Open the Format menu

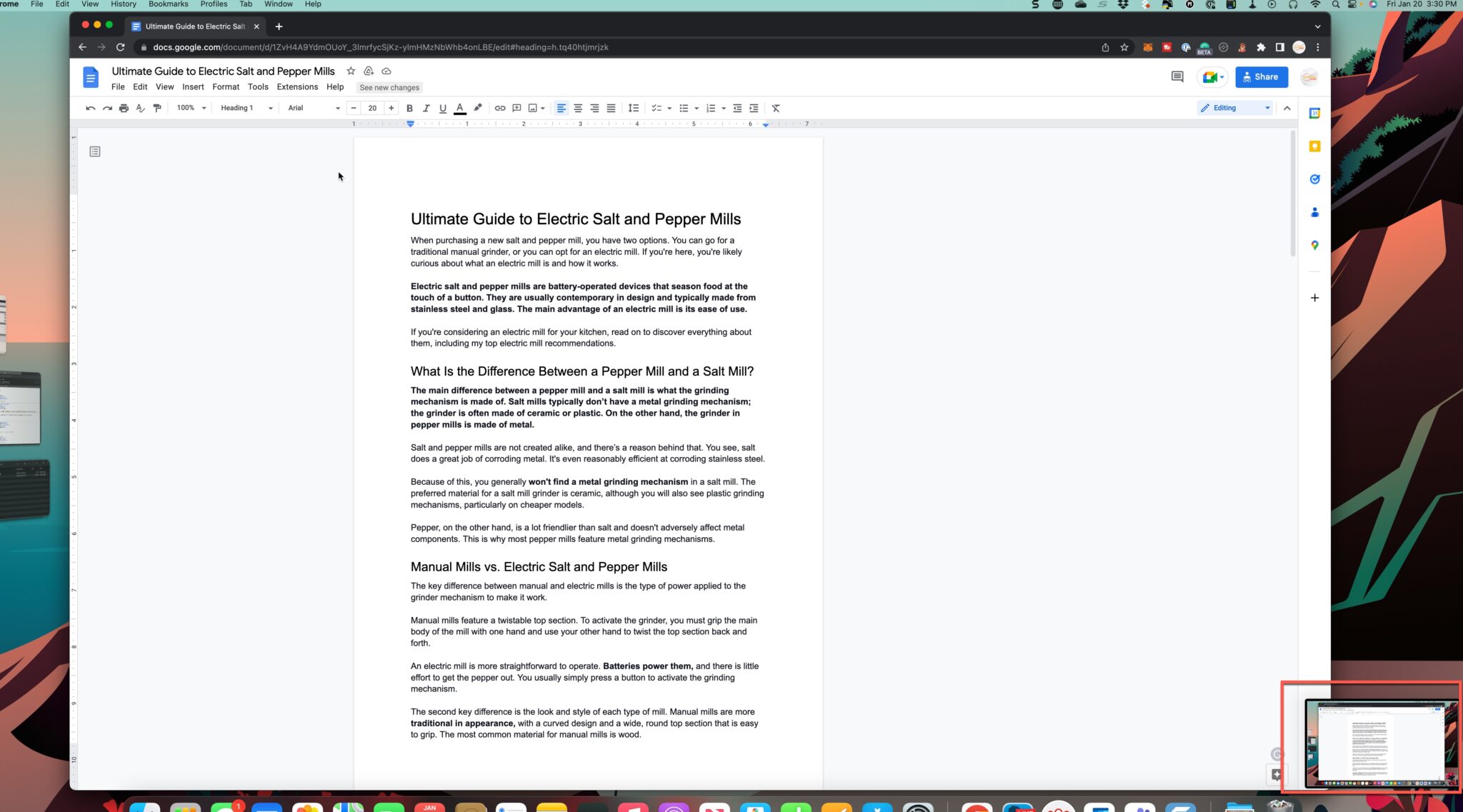[226, 87]
